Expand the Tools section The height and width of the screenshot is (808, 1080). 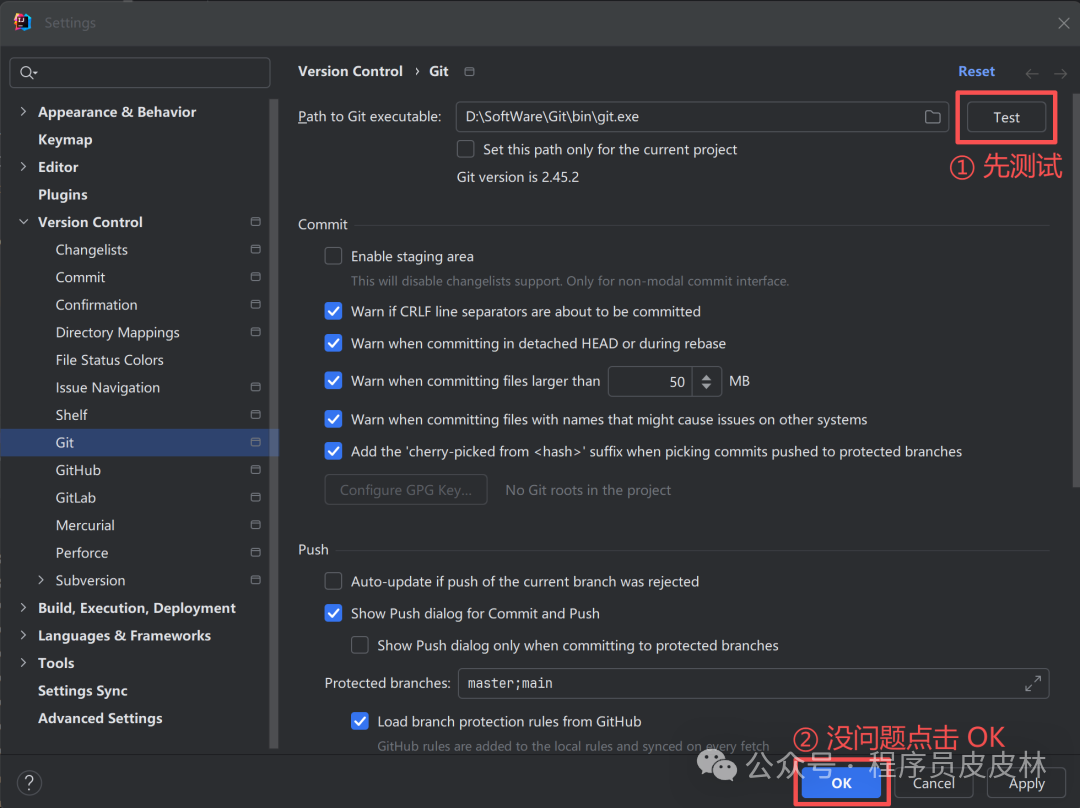(x=23, y=663)
